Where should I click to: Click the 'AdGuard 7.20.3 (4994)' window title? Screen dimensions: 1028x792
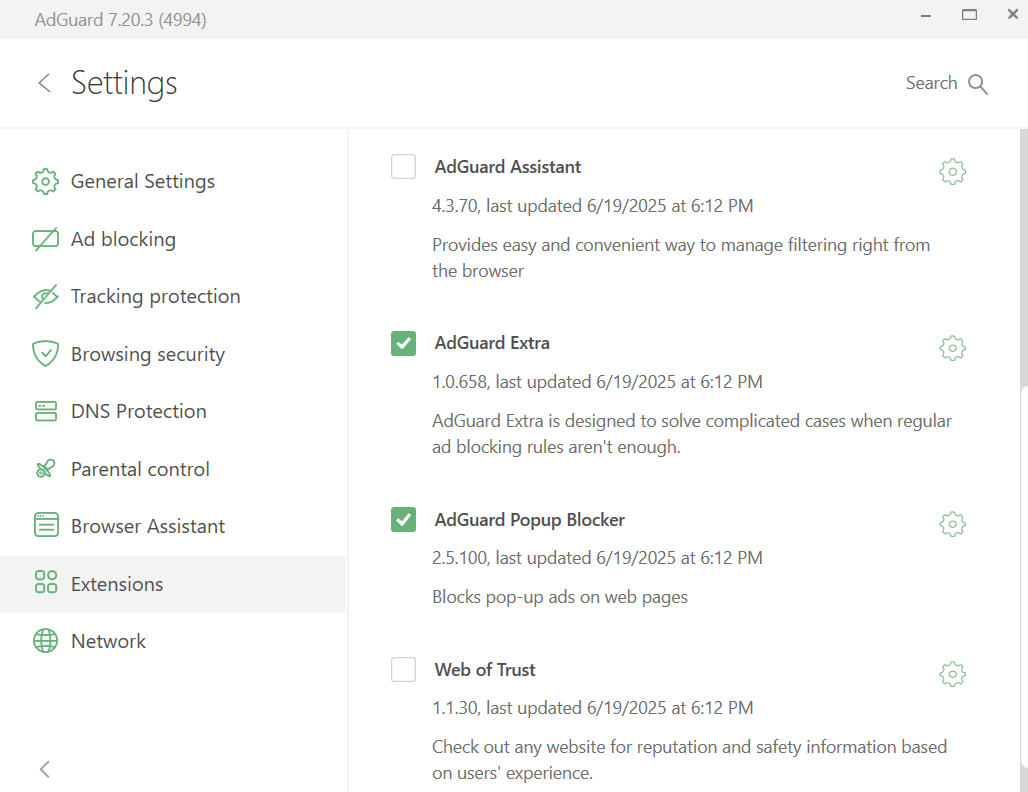[121, 20]
